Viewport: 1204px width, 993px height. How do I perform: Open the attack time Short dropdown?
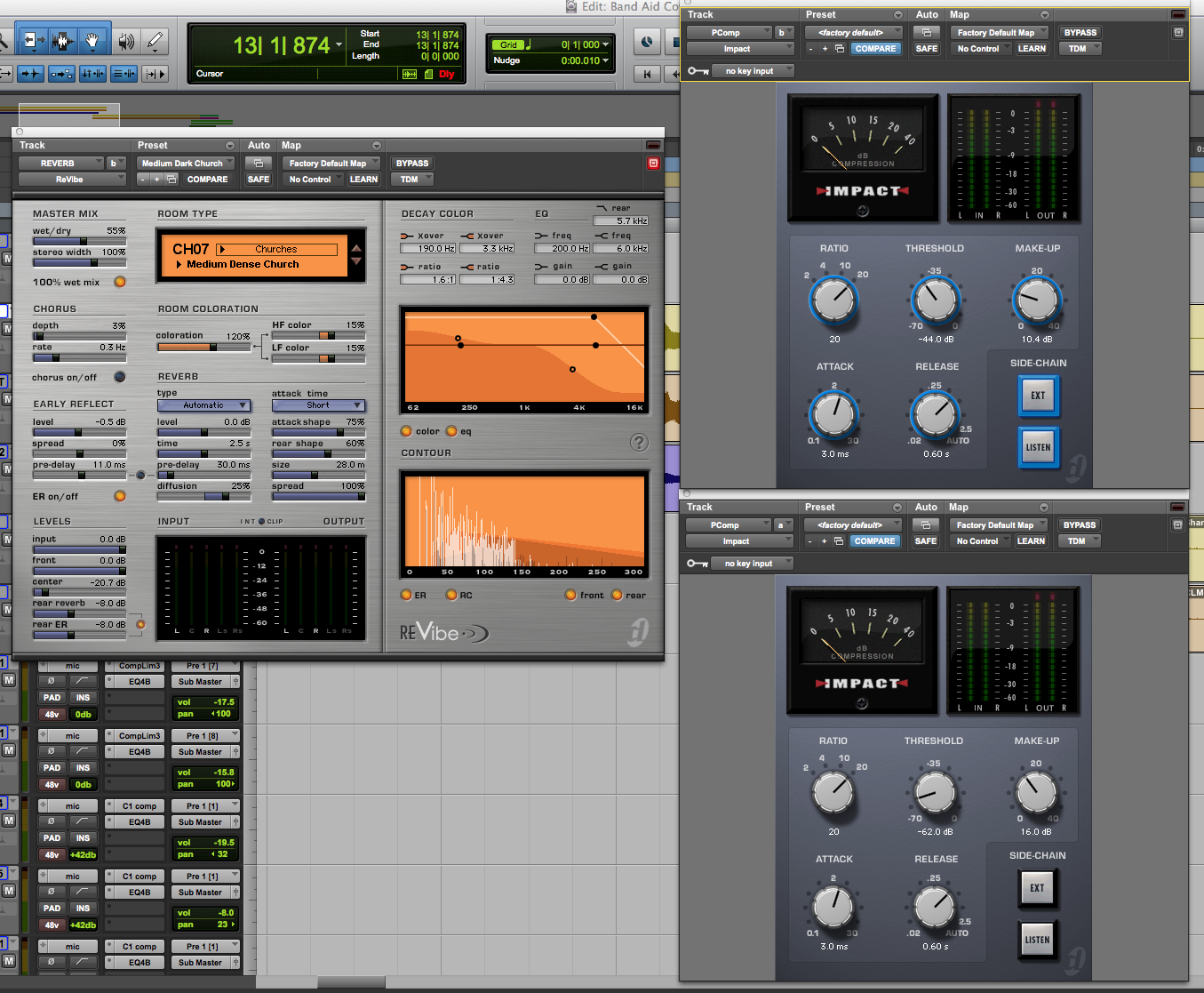tap(317, 405)
